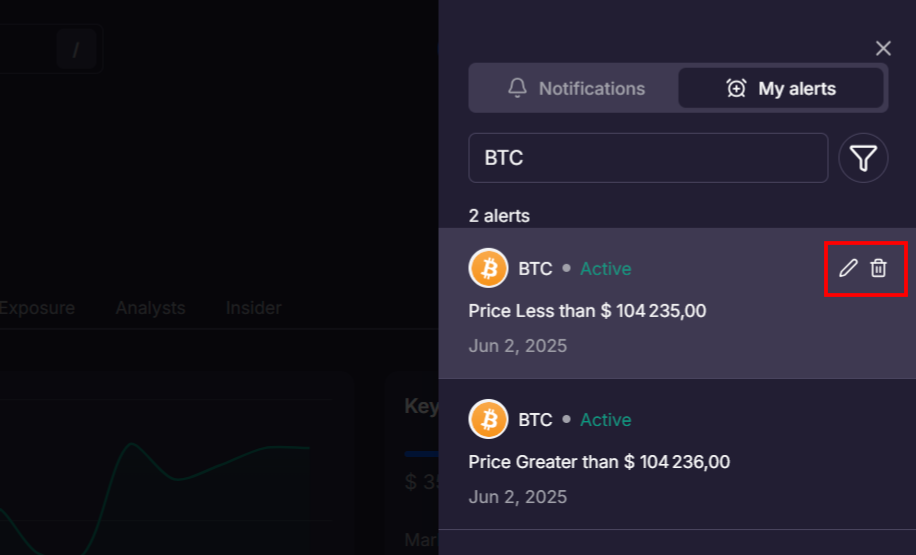Click the bell icon beside Notifications

[517, 88]
